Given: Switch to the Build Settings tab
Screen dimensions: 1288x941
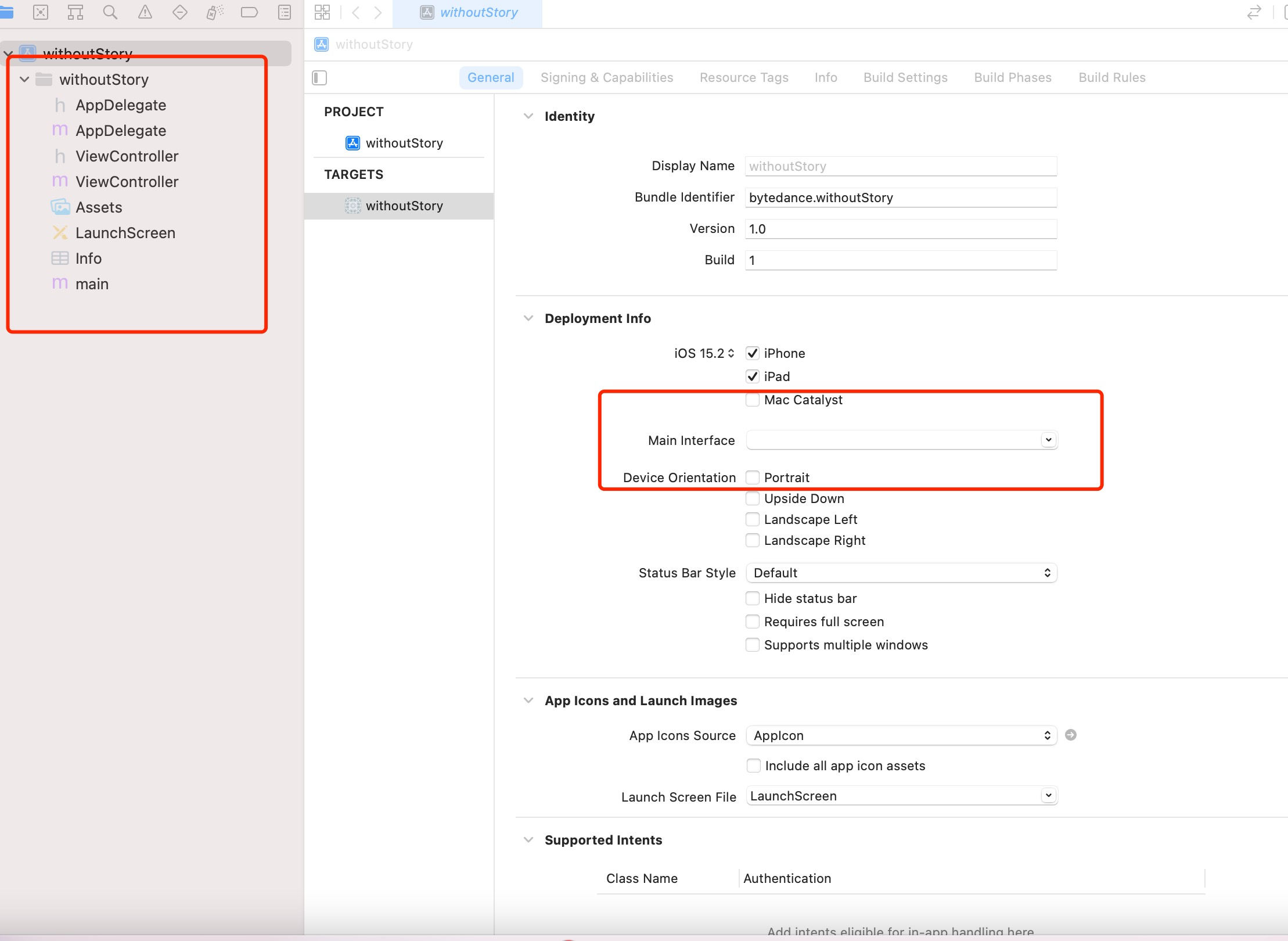Looking at the screenshot, I should [x=905, y=77].
